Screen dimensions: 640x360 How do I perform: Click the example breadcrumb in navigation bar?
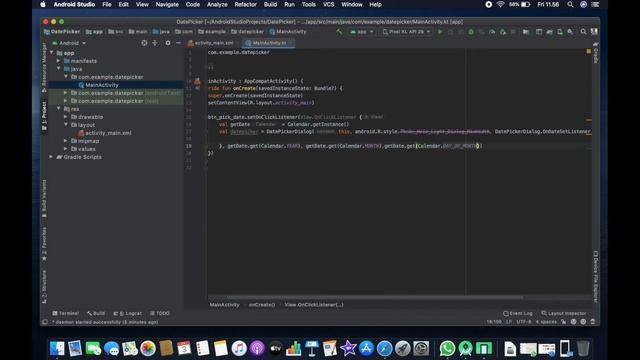tap(212, 31)
